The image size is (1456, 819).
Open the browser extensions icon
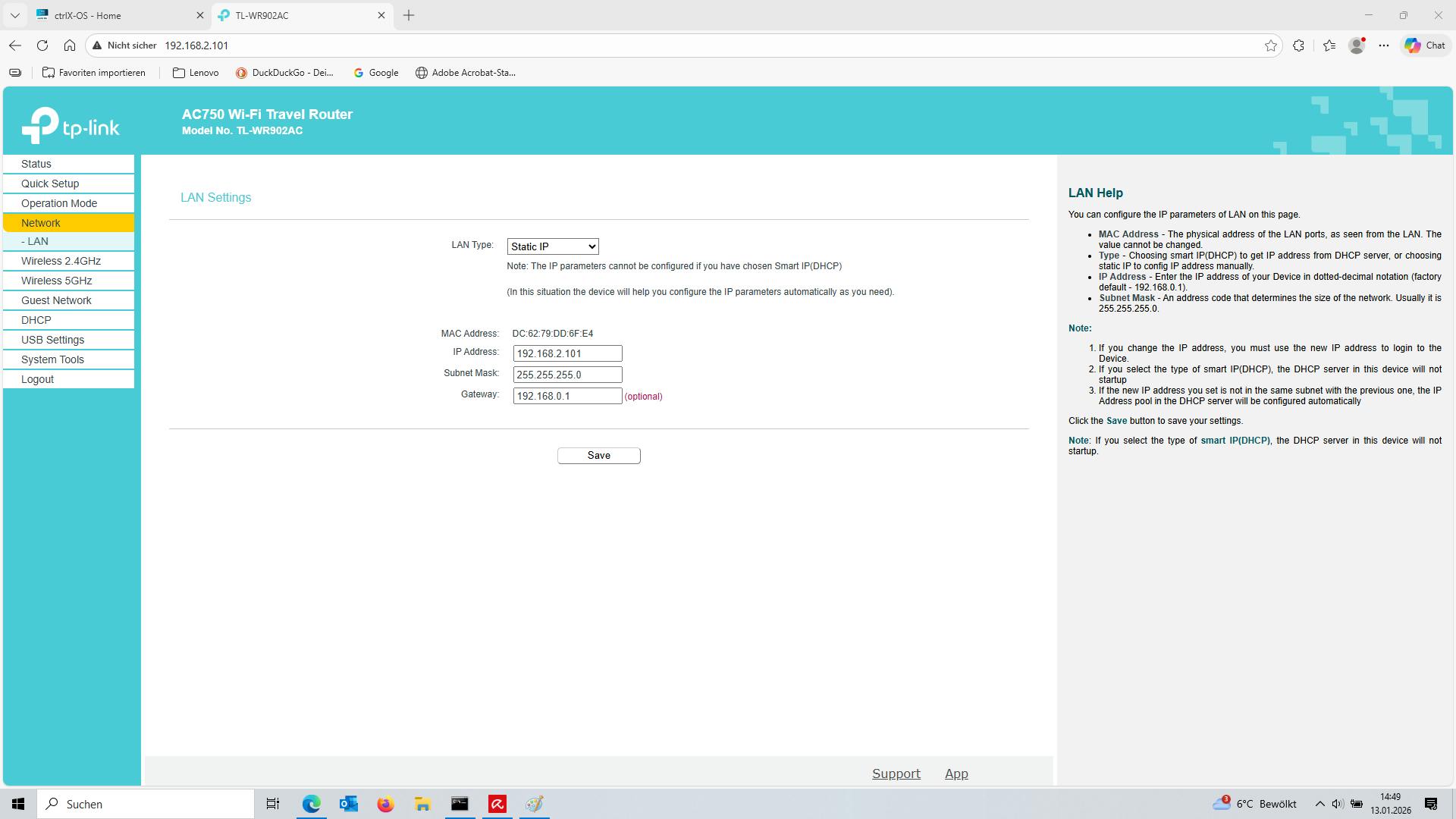click(1298, 45)
